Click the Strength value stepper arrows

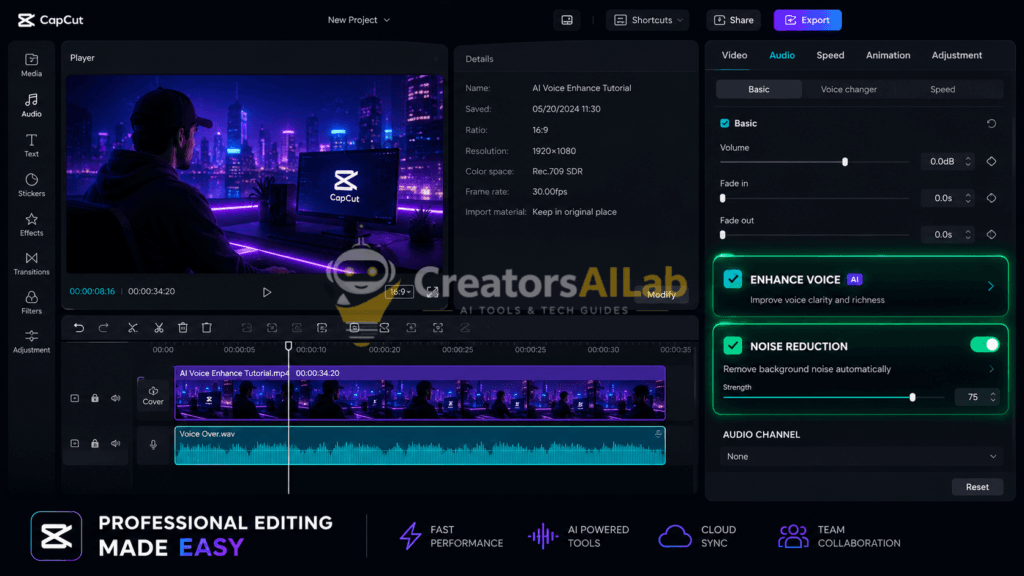click(x=993, y=397)
